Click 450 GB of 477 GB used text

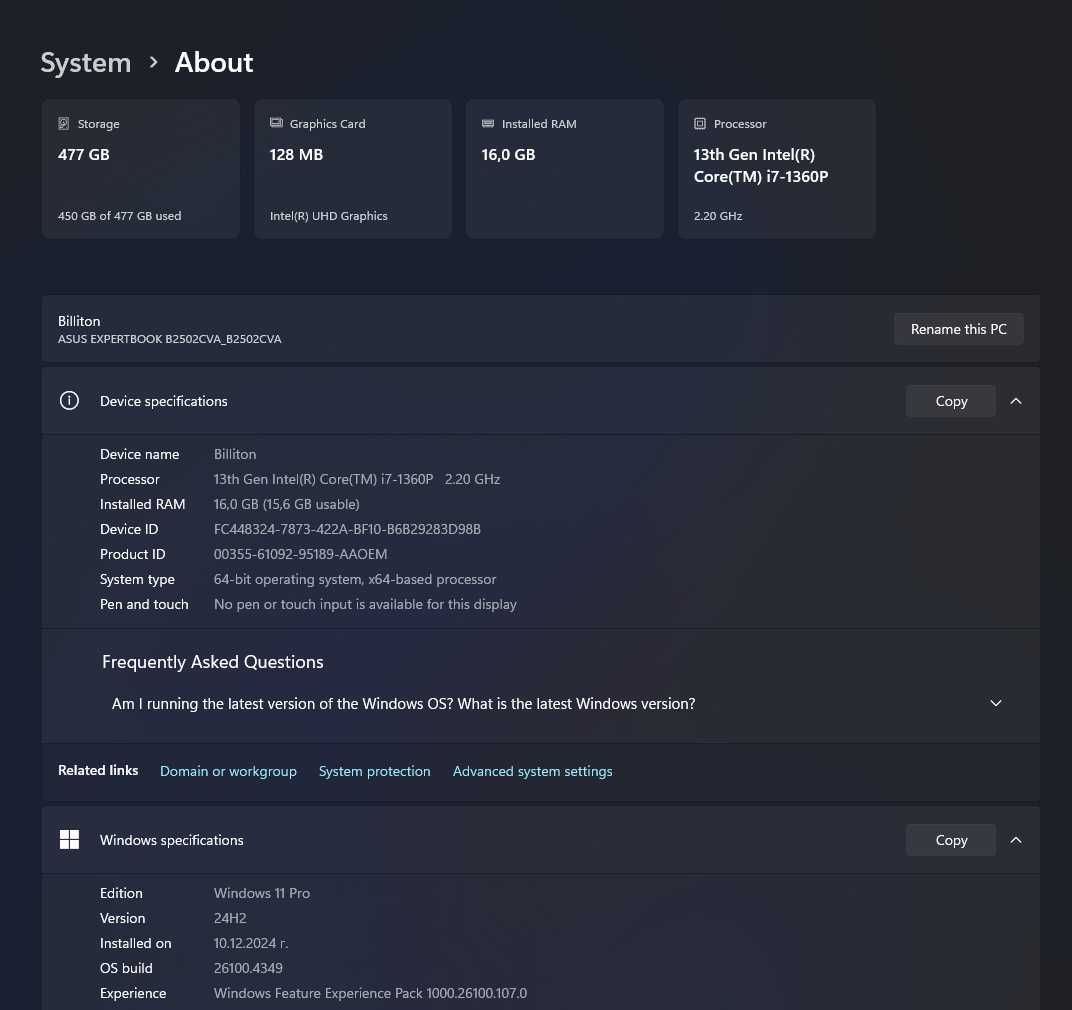(x=120, y=216)
